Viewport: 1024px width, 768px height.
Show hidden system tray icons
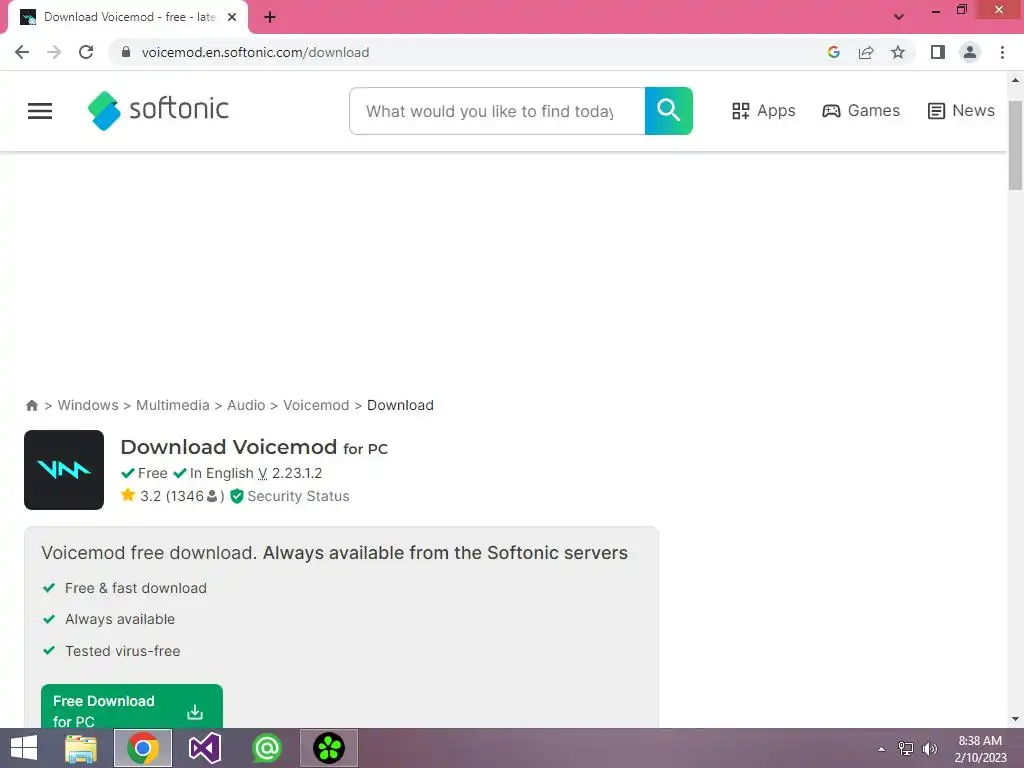pos(881,749)
